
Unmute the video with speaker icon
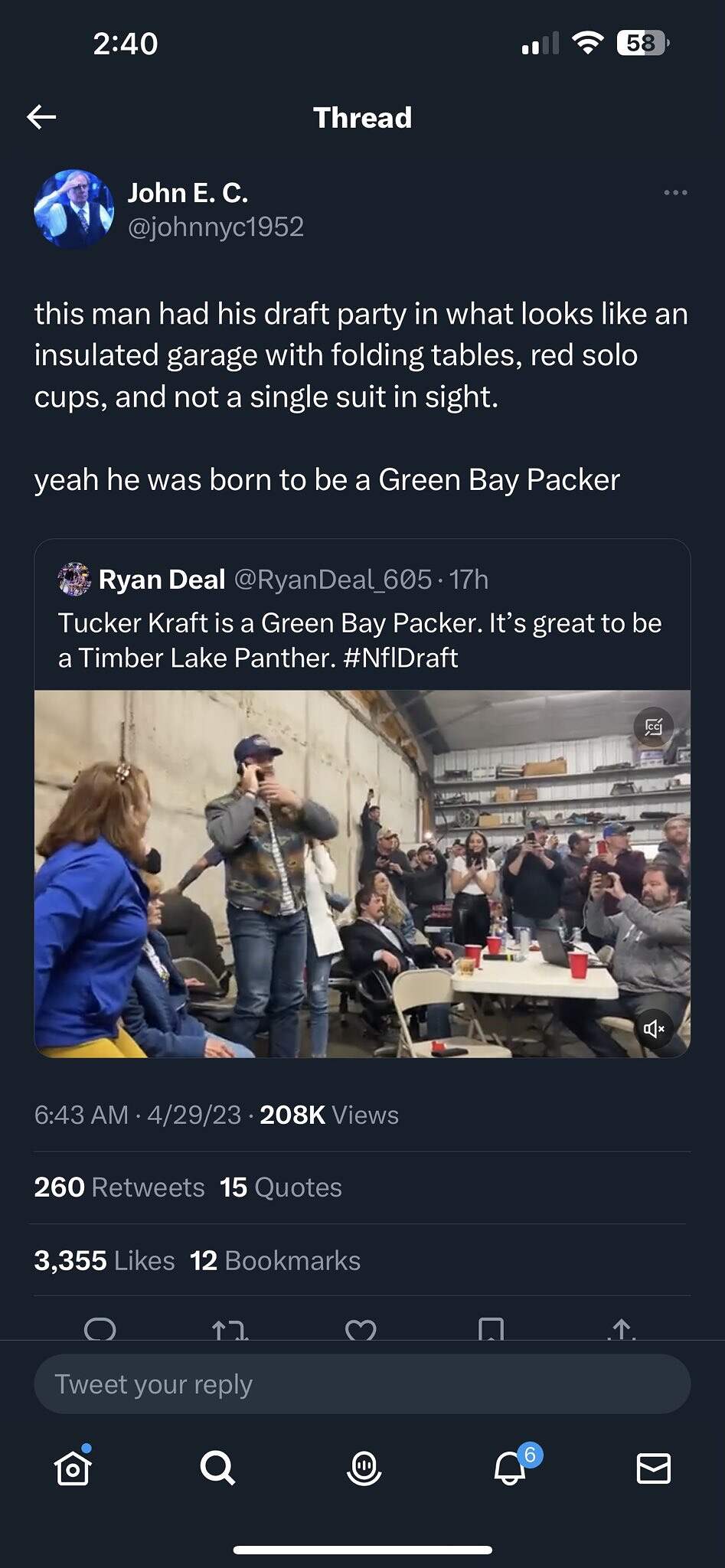654,1028
